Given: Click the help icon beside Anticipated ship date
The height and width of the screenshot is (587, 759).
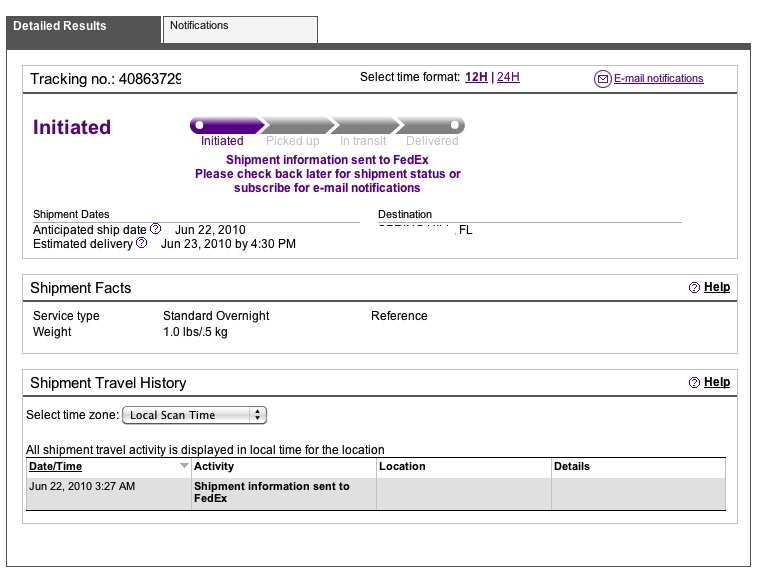Looking at the screenshot, I should point(155,228).
